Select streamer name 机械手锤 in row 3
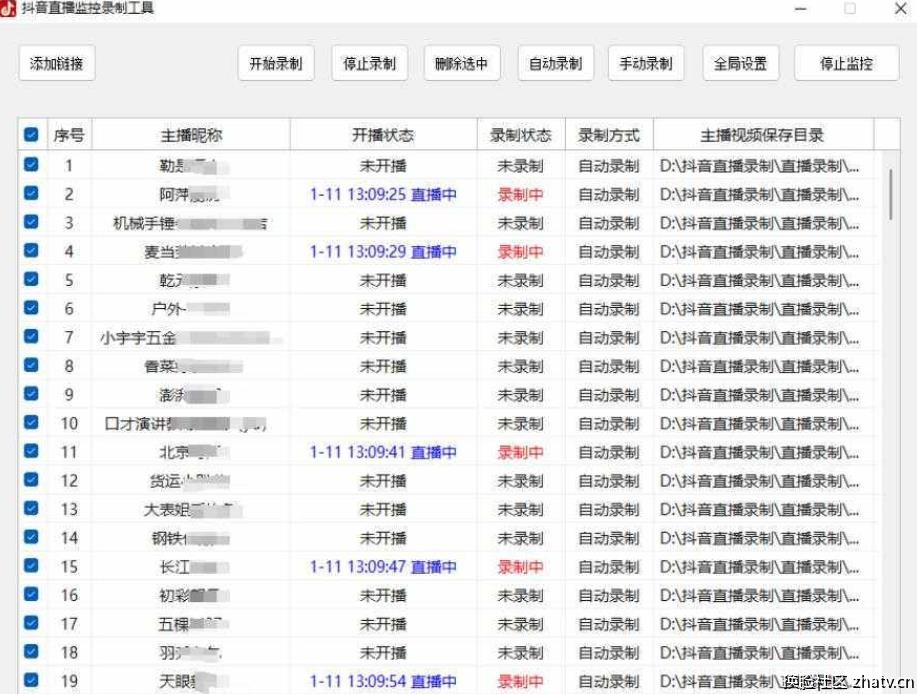The width and height of the screenshot is (917, 694). [144, 223]
